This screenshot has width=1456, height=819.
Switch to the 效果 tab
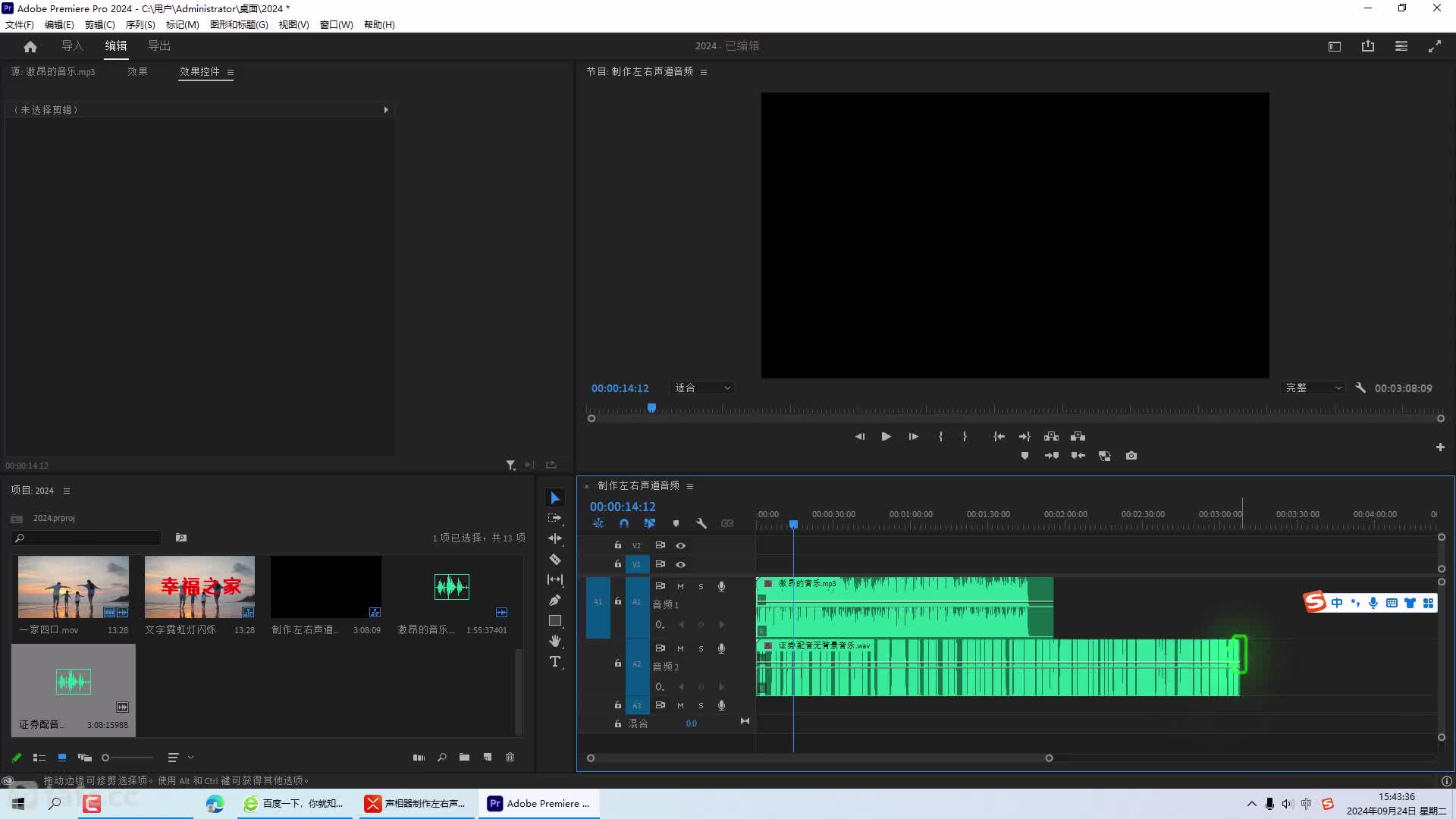(x=137, y=71)
